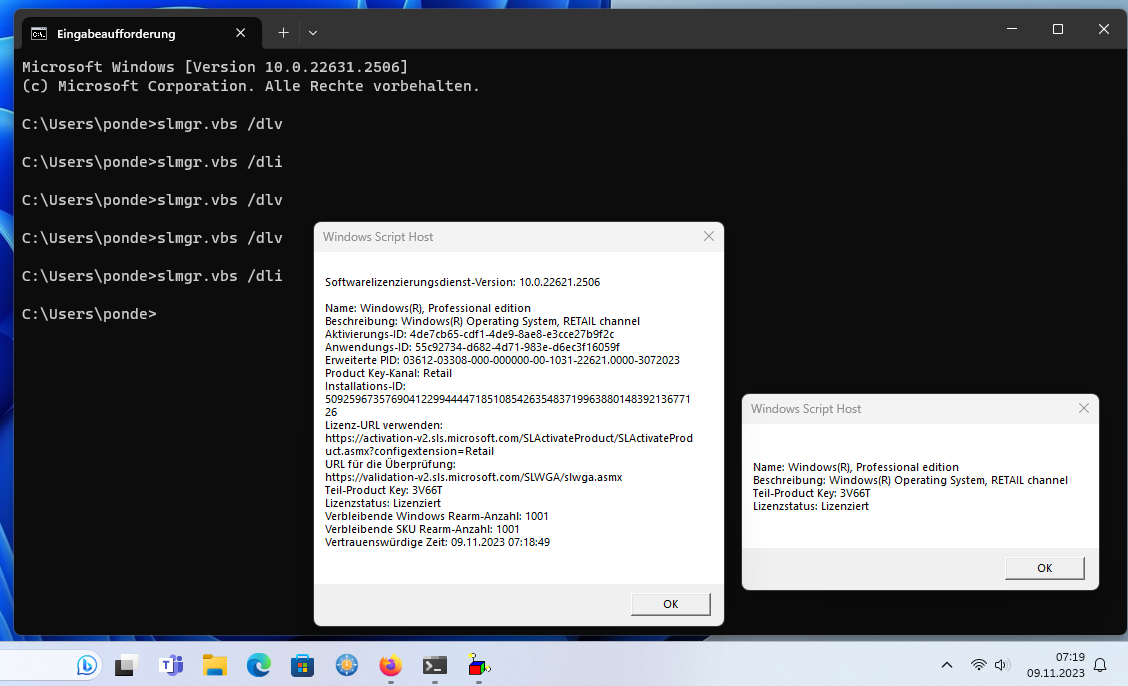Launch Microsoft Teams from the taskbar
The height and width of the screenshot is (686, 1128).
(x=171, y=665)
